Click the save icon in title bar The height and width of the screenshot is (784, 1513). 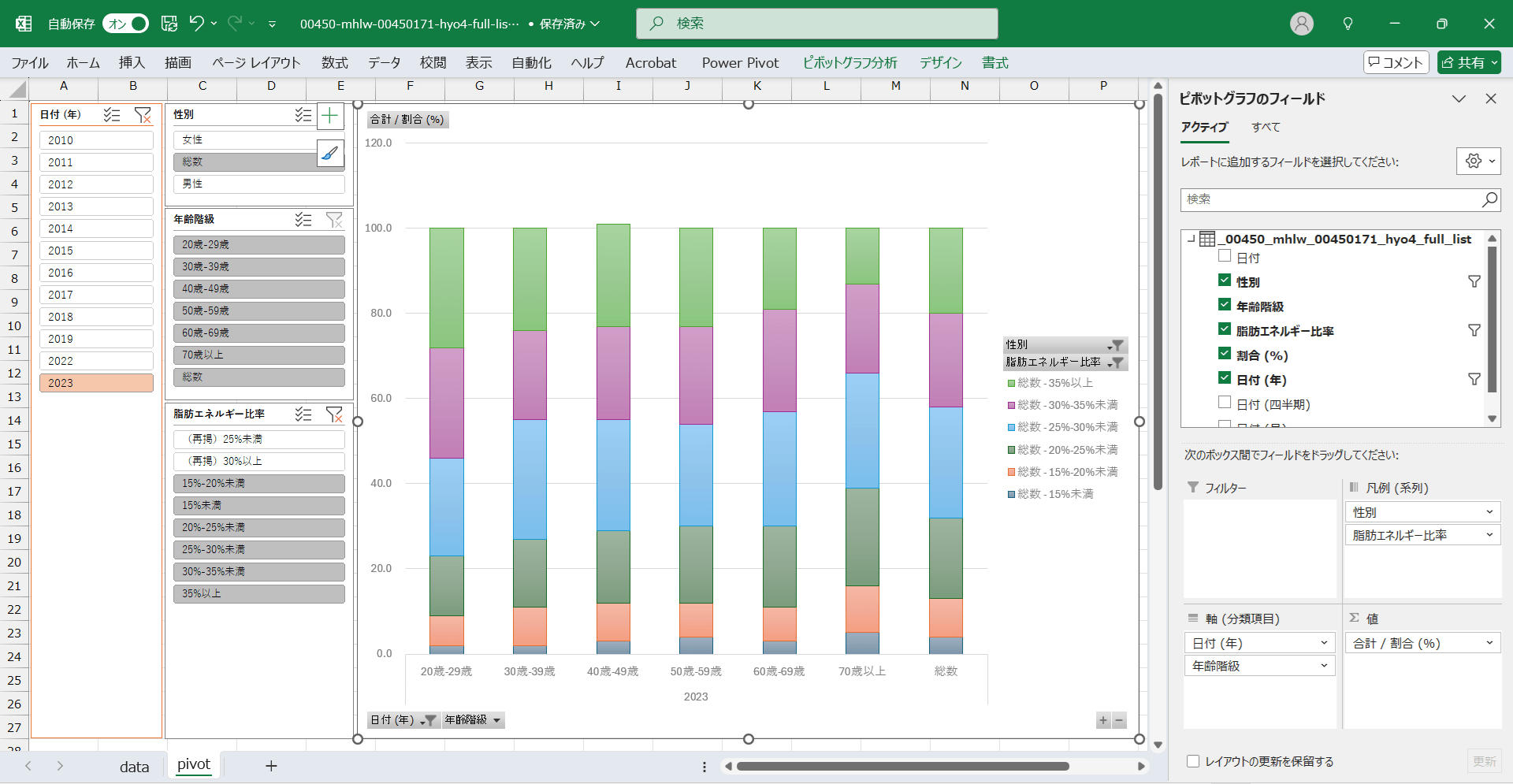coord(169,24)
